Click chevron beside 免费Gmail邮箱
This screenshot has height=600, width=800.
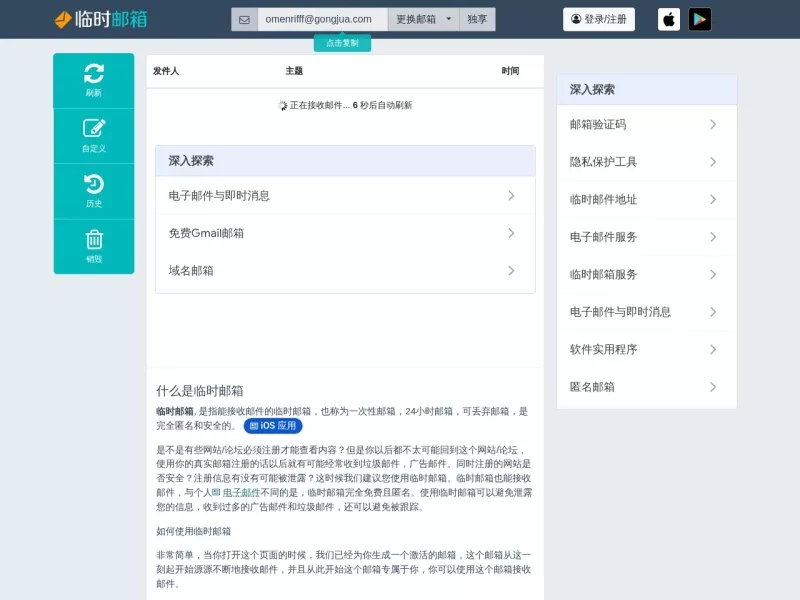(511, 233)
